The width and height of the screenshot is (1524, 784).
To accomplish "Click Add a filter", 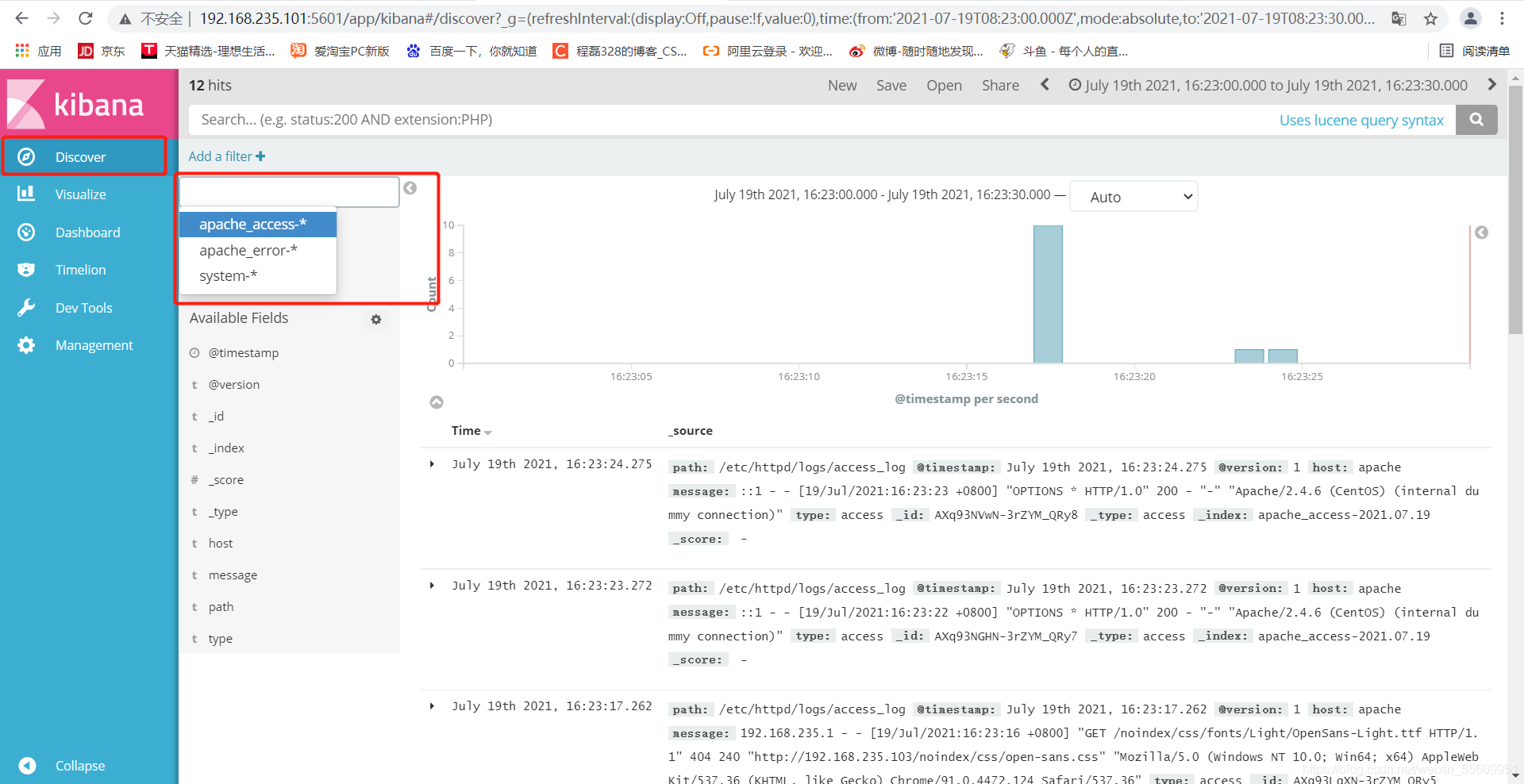I will point(227,156).
